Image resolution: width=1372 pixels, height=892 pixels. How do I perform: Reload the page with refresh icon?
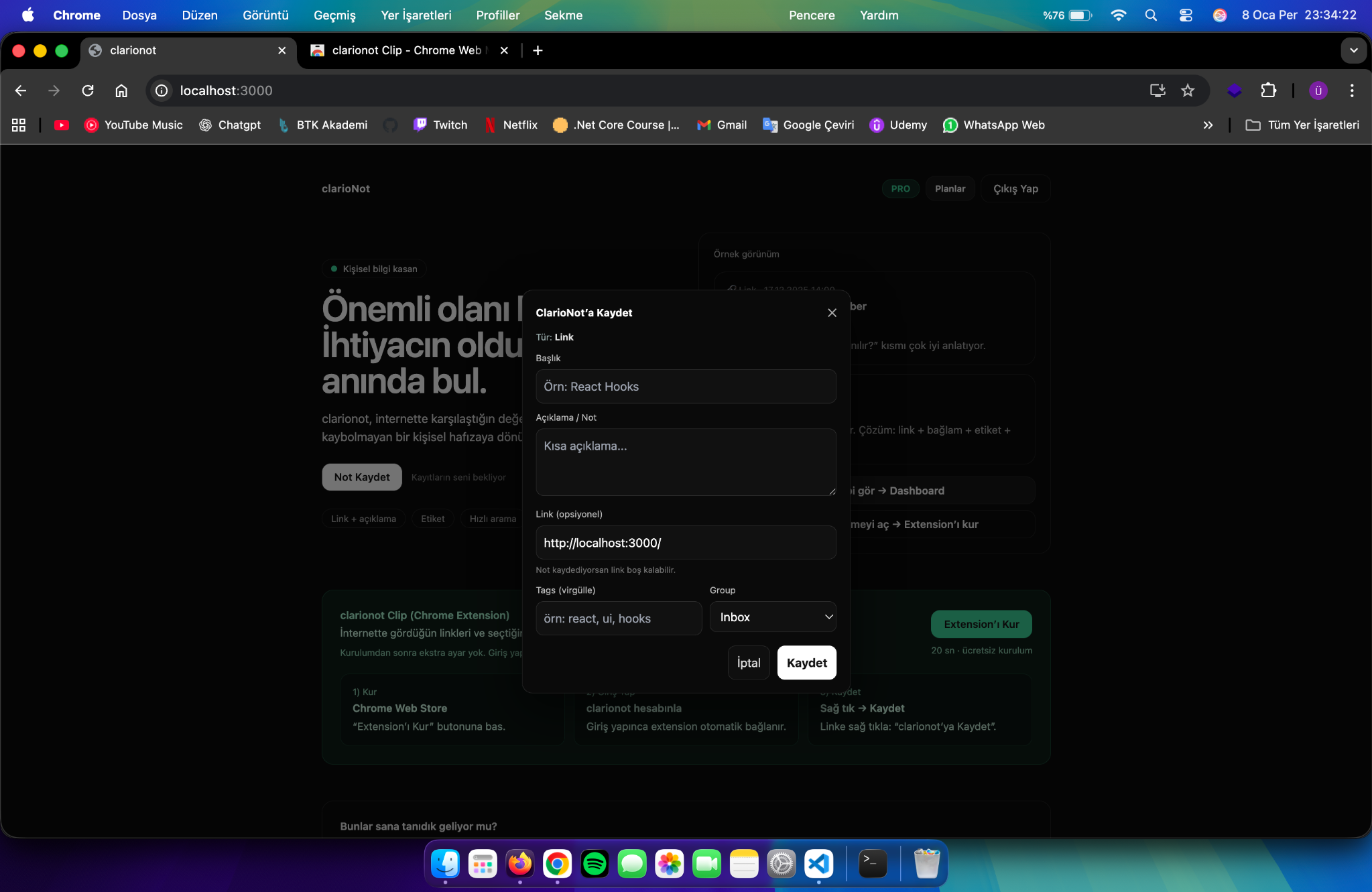(x=88, y=90)
